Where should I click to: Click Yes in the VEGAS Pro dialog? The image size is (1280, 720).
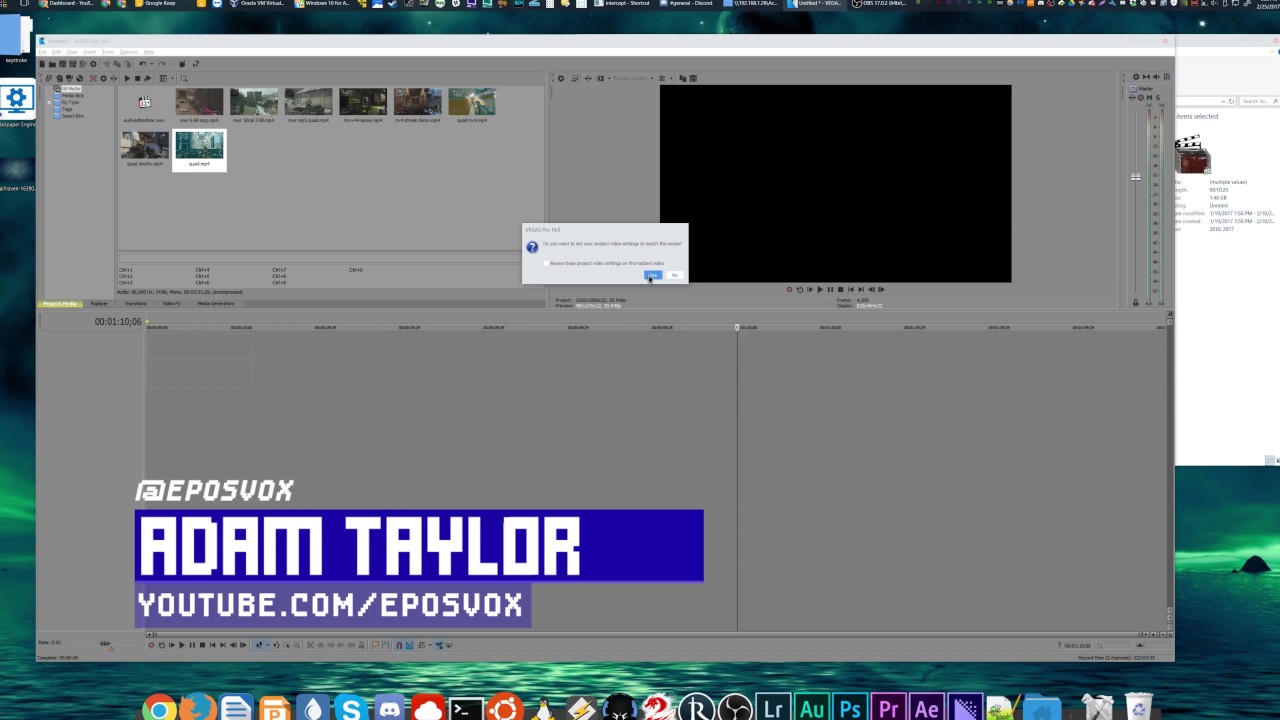[653, 275]
